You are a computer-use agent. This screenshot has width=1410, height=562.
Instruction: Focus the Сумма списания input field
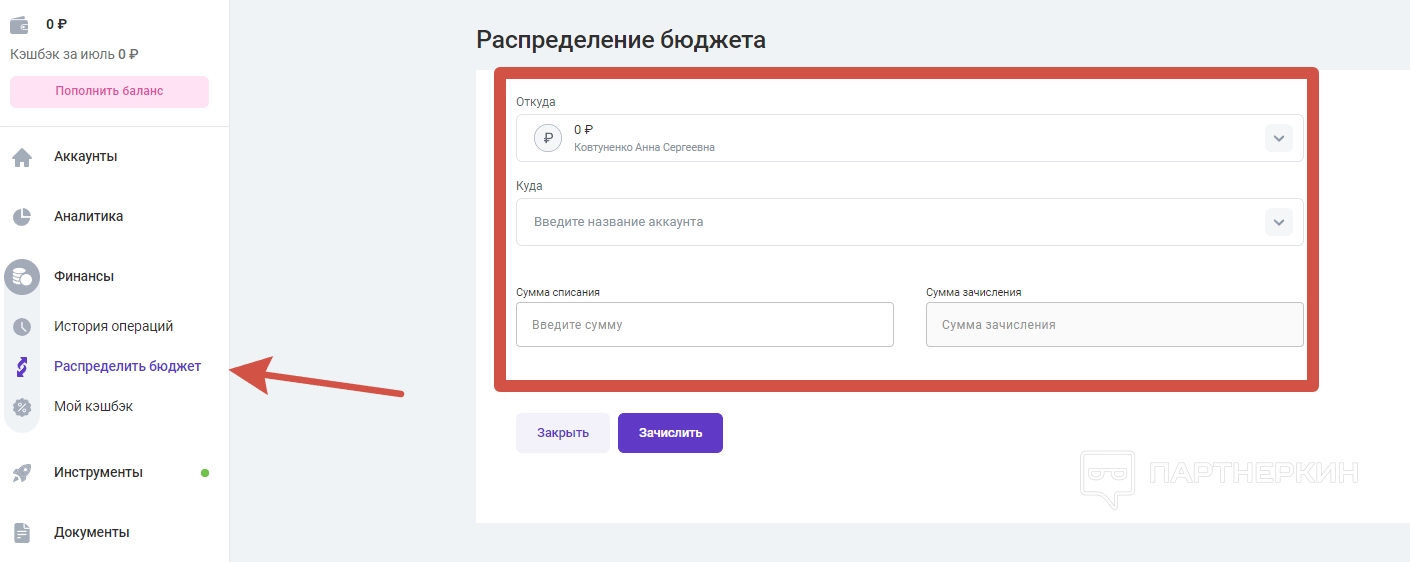tap(704, 325)
